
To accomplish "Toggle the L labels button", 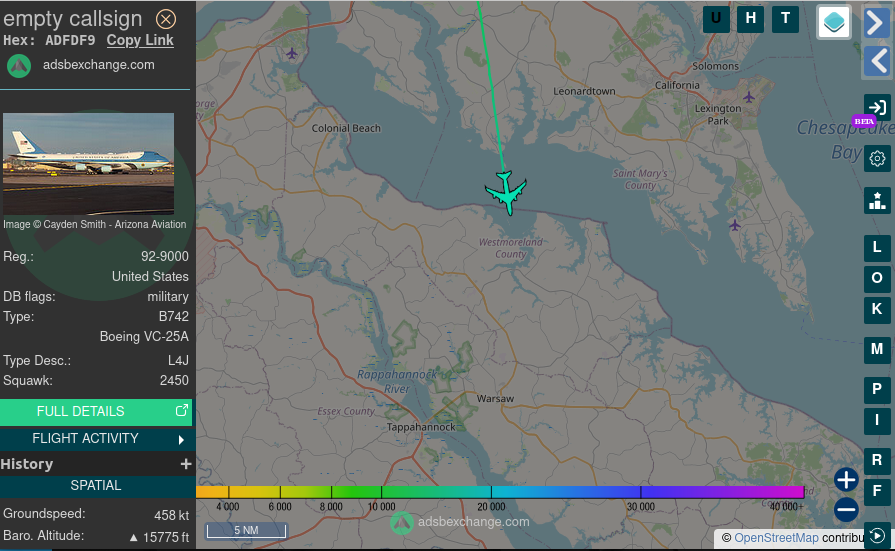I will [877, 247].
